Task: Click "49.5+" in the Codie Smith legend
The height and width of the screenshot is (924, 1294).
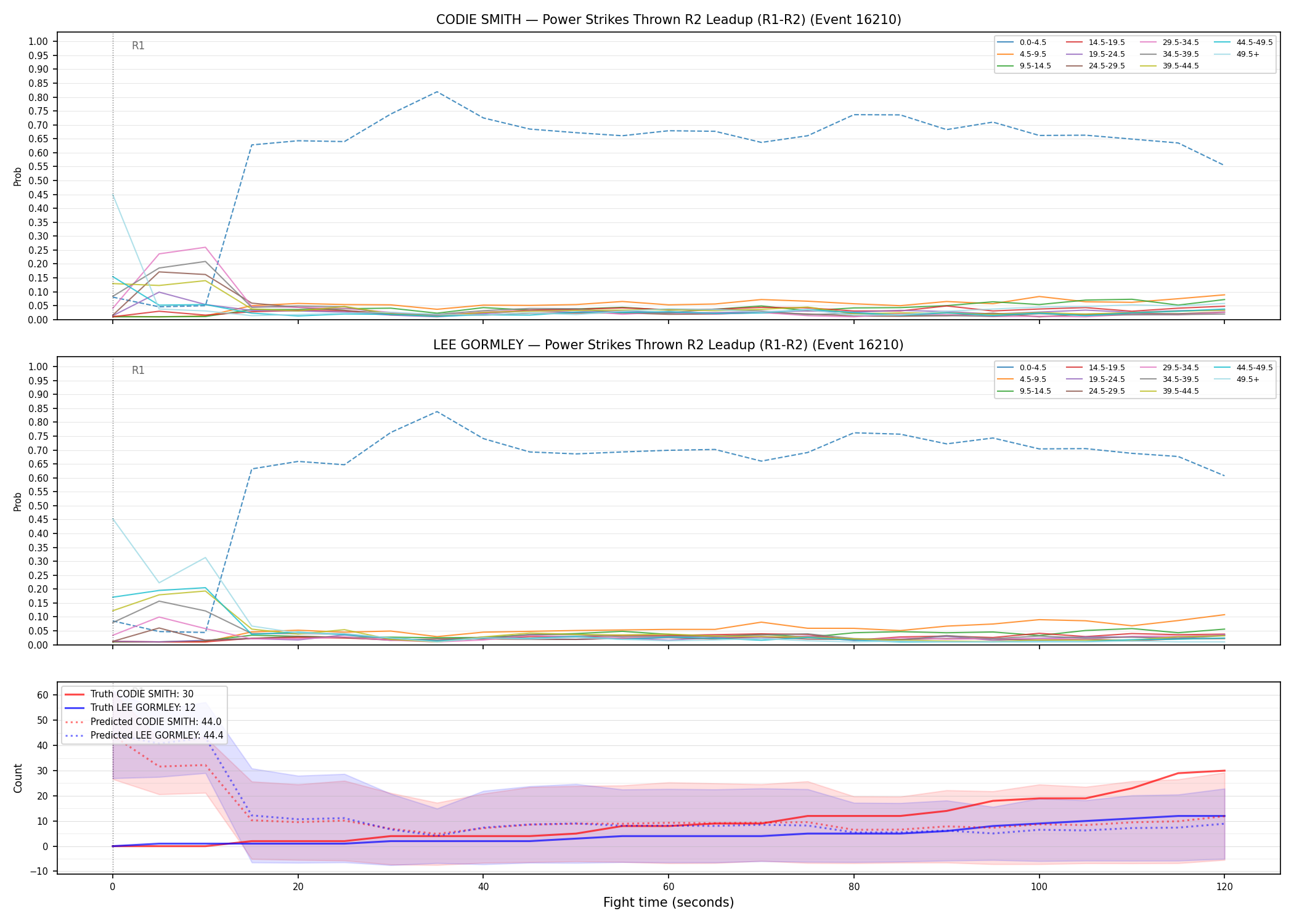Action: [1248, 54]
